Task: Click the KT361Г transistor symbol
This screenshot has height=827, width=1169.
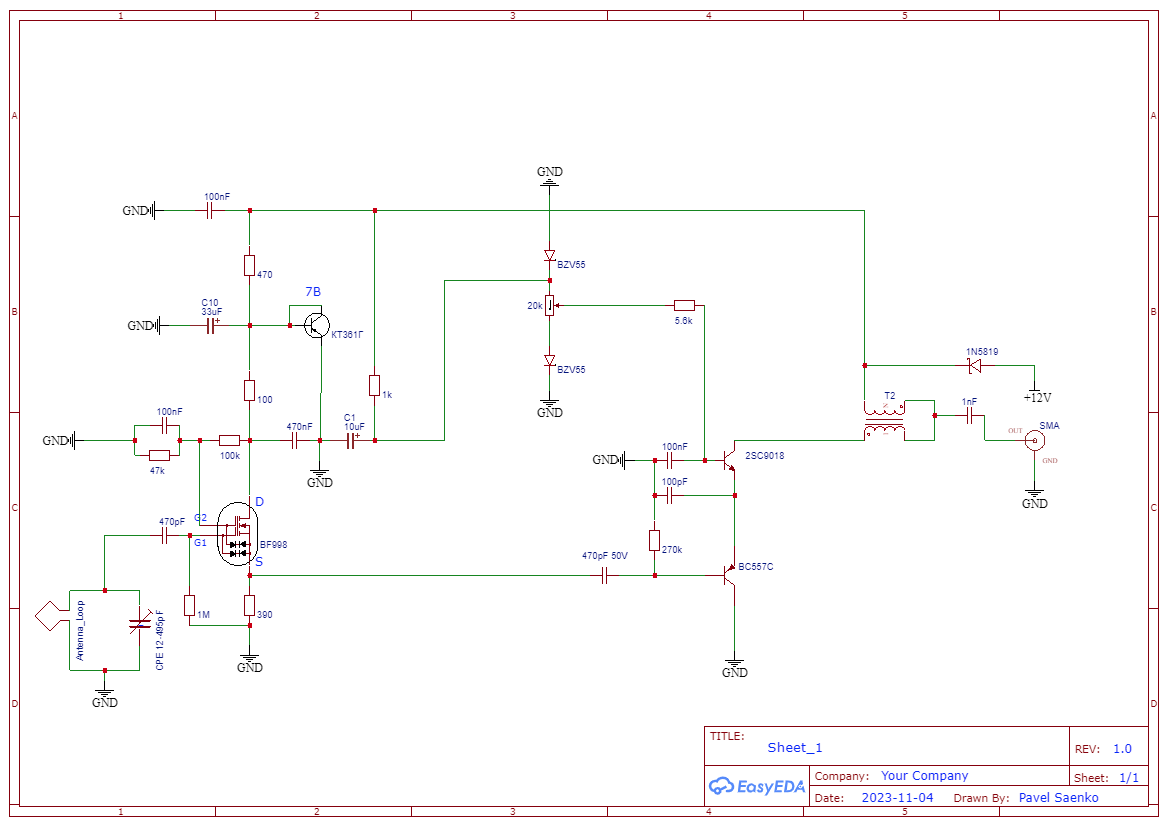Action: coord(317,325)
